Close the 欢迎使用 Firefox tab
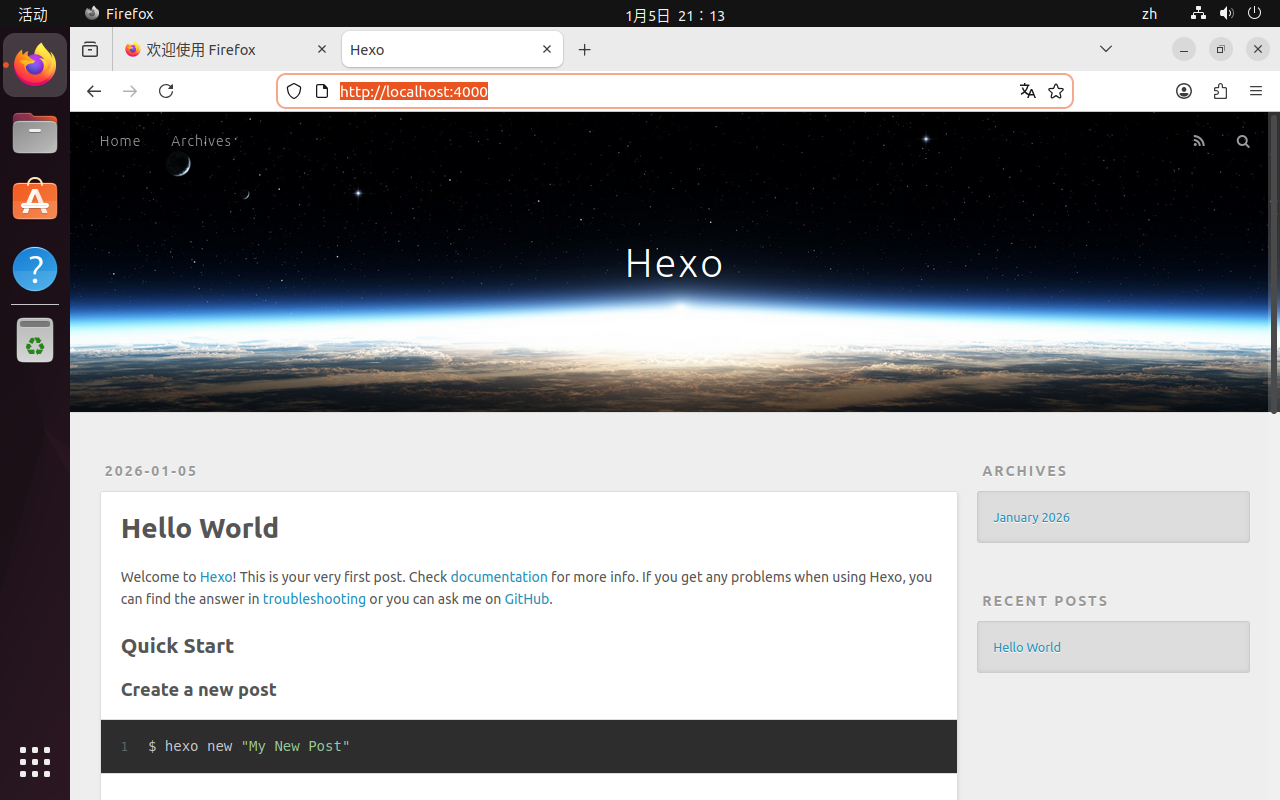This screenshot has height=800, width=1280. coord(322,49)
